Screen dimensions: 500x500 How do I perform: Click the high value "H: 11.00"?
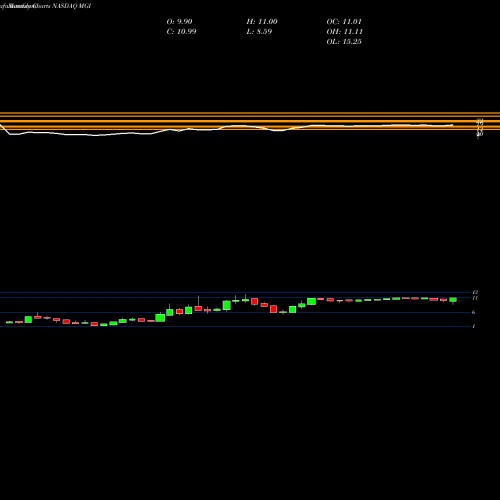[262, 22]
